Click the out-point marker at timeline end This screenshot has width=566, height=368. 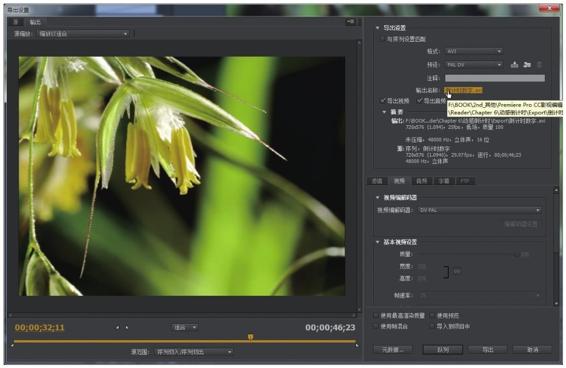[x=357, y=345]
